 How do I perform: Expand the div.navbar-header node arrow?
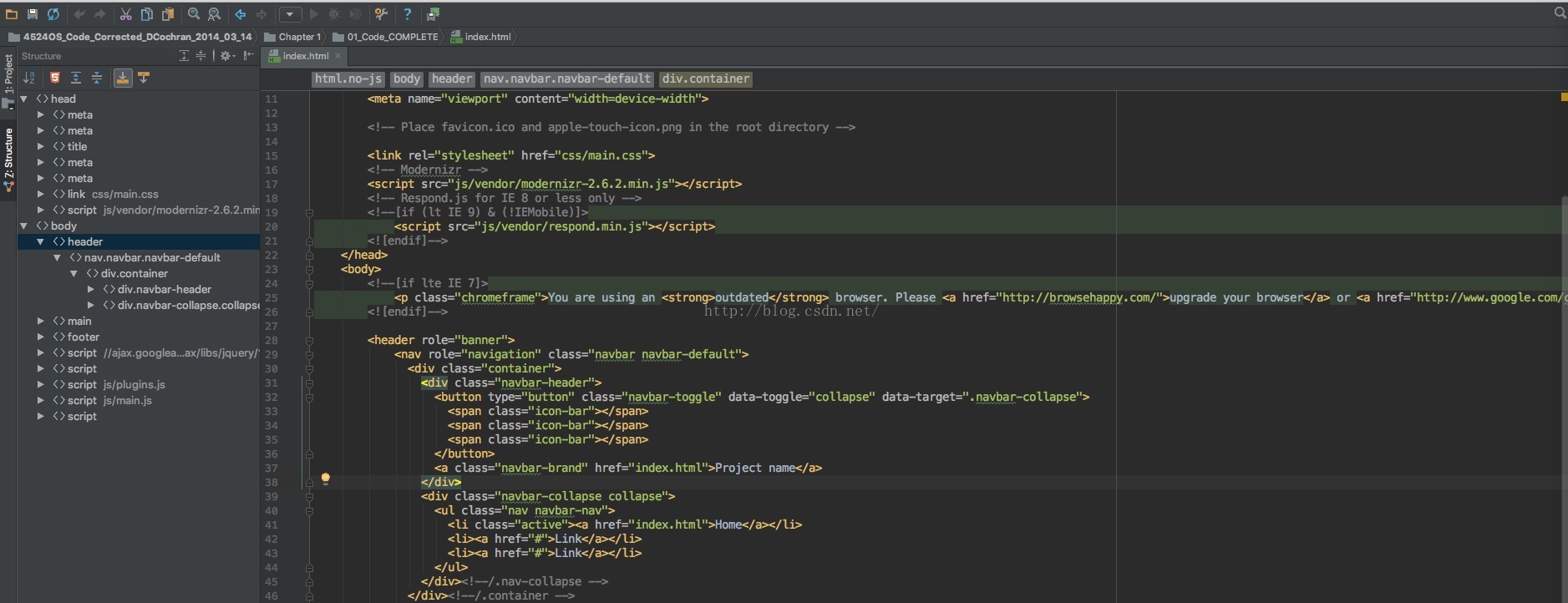pos(90,289)
